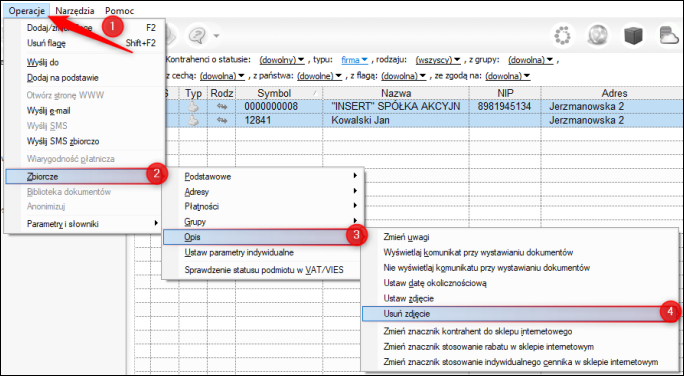Click the type icon in INSERT row
Viewport: 684px width, 376px height.
pyautogui.click(x=193, y=106)
